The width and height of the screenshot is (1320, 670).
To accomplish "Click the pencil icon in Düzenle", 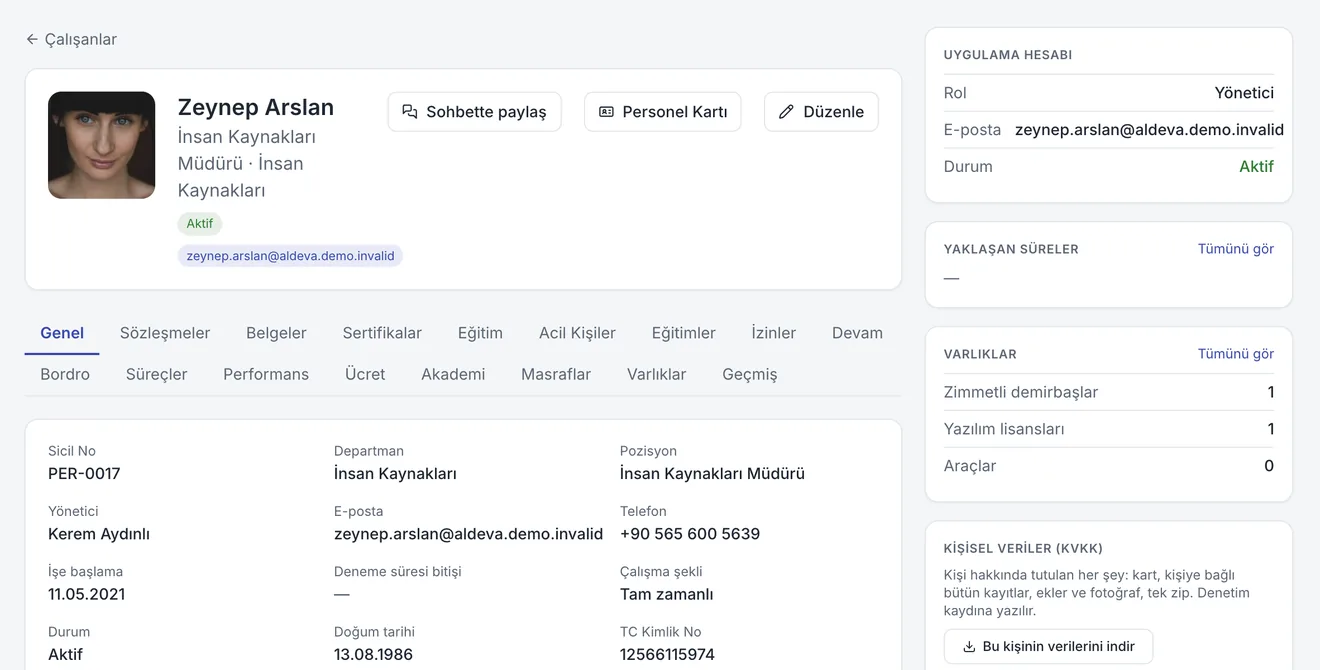I will pos(786,112).
